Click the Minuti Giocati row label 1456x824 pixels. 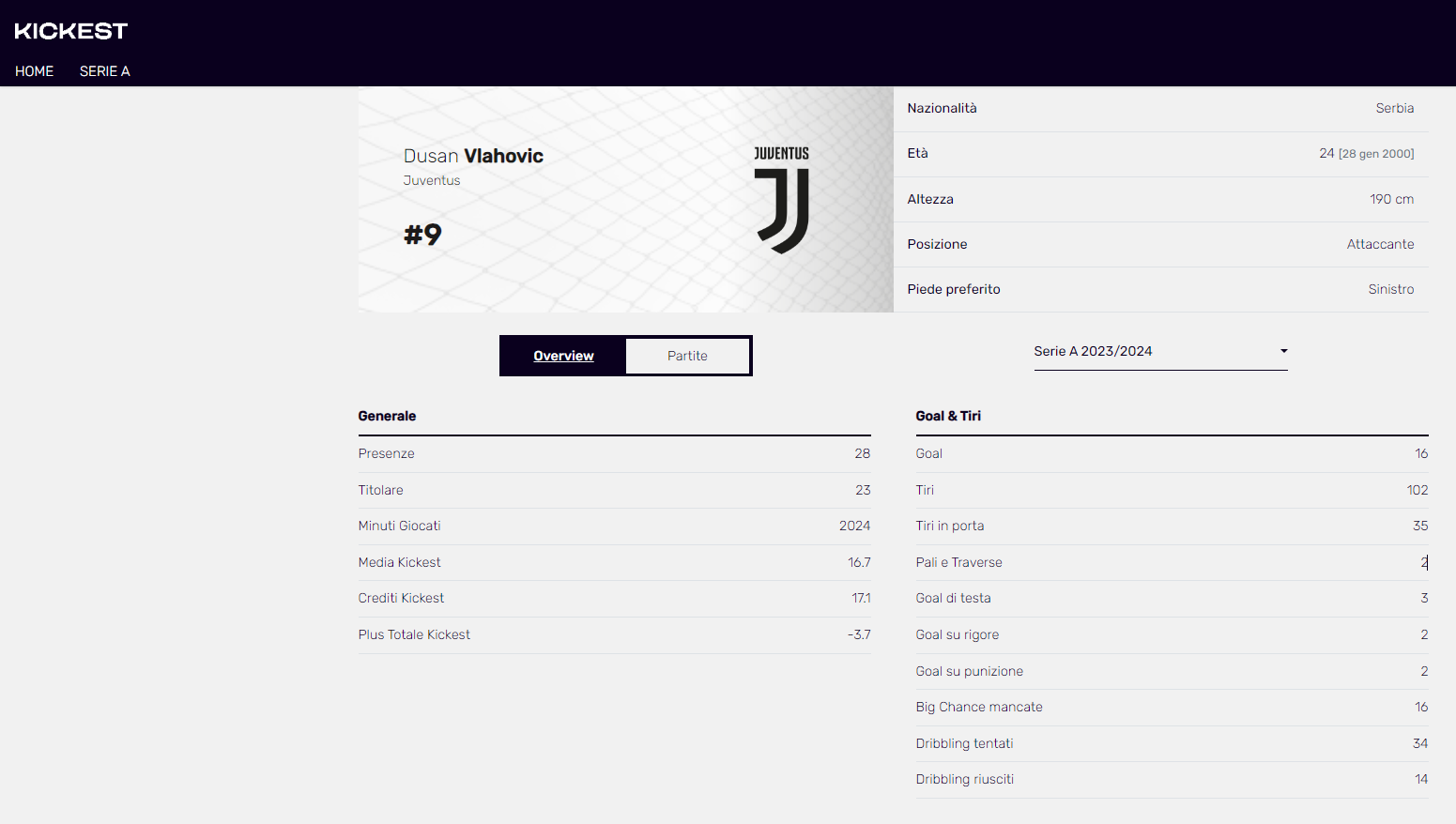pos(399,526)
